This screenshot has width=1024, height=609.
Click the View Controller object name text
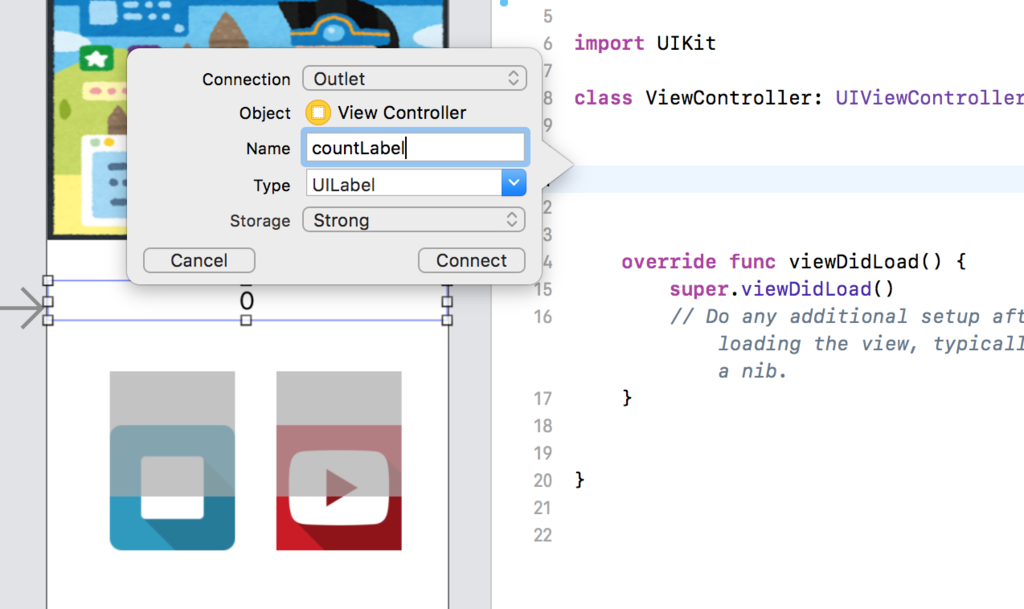click(402, 112)
